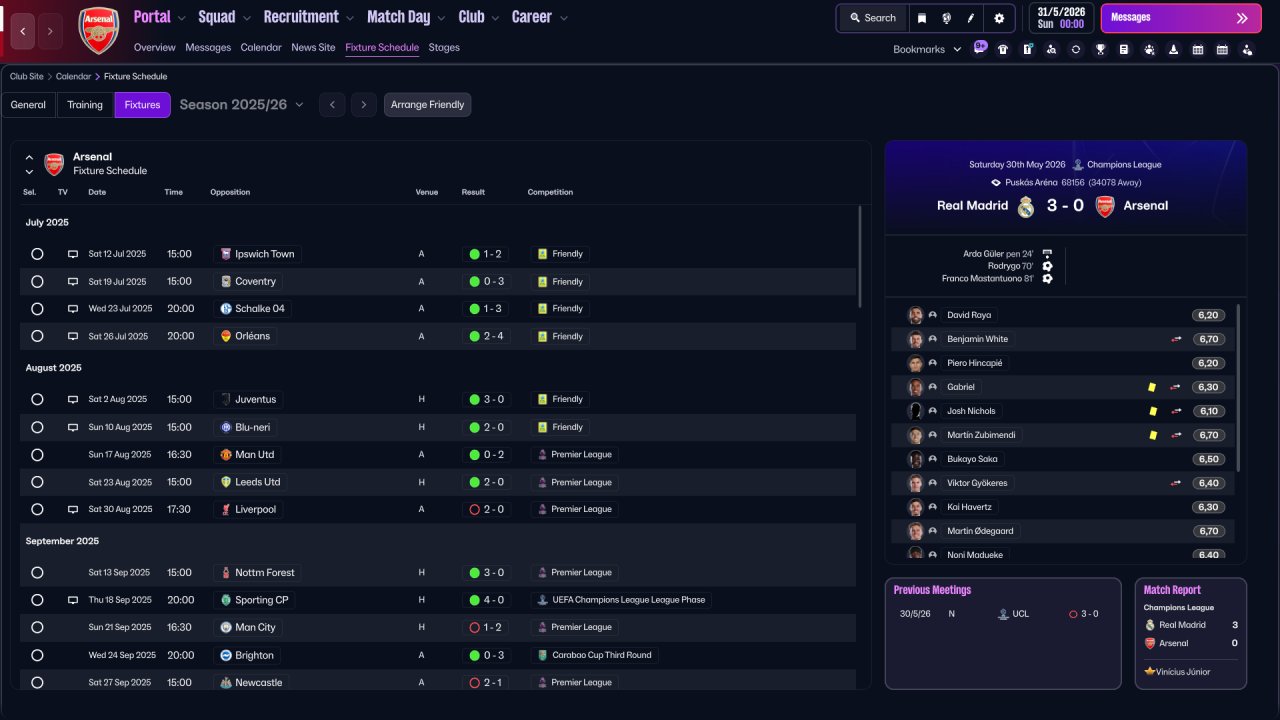
Task: Click the lineup panel vertical scrollbar
Action: pyautogui.click(x=1239, y=388)
